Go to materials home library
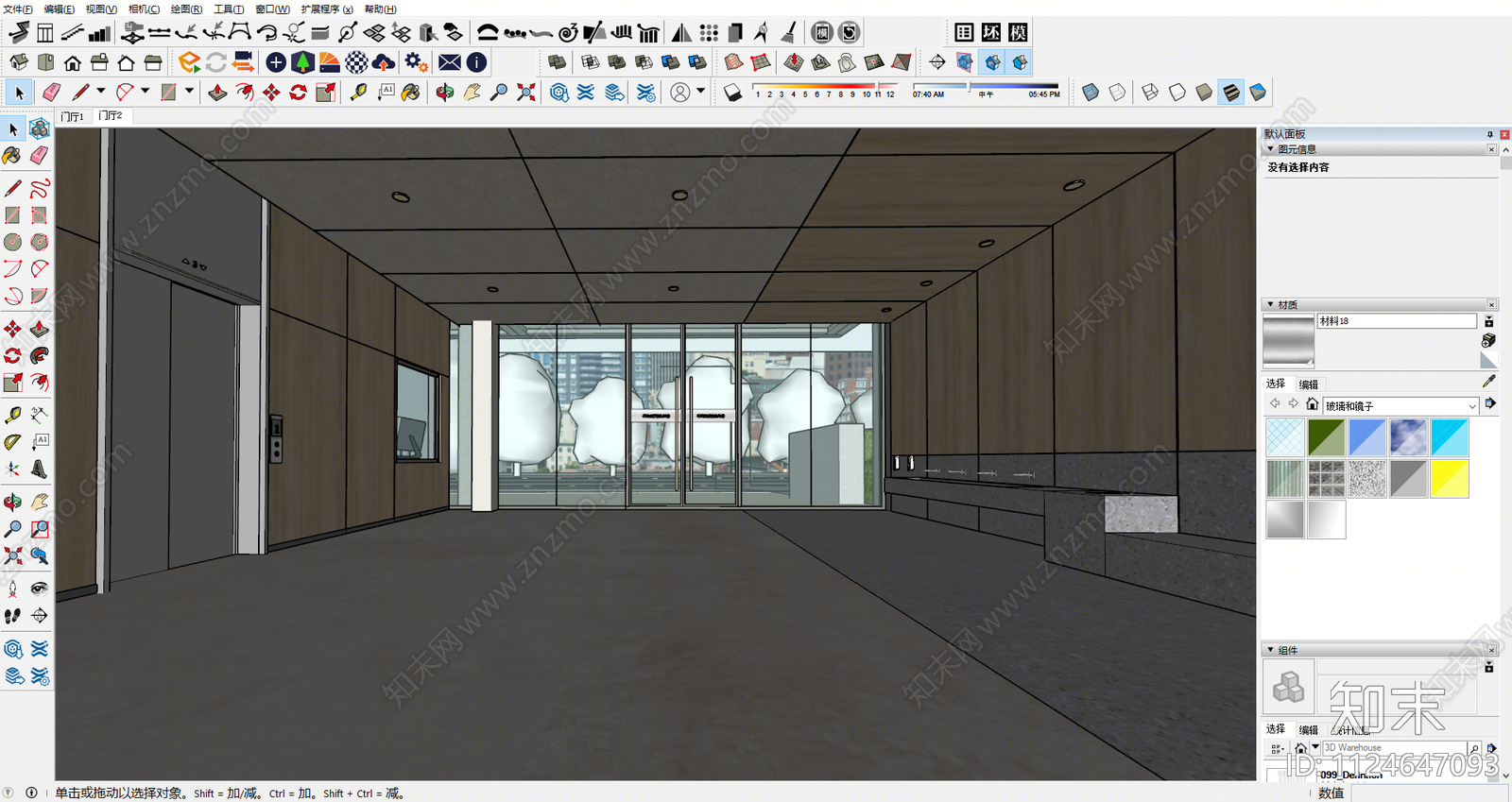 [x=1312, y=404]
